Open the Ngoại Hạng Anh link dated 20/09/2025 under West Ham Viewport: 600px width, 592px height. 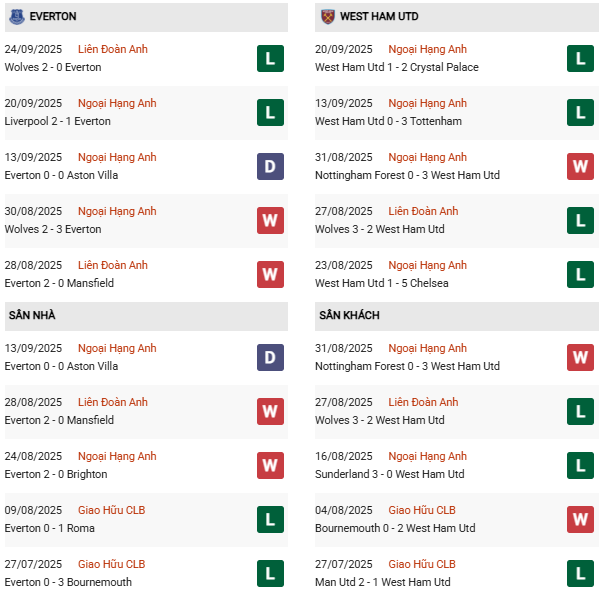pos(427,49)
